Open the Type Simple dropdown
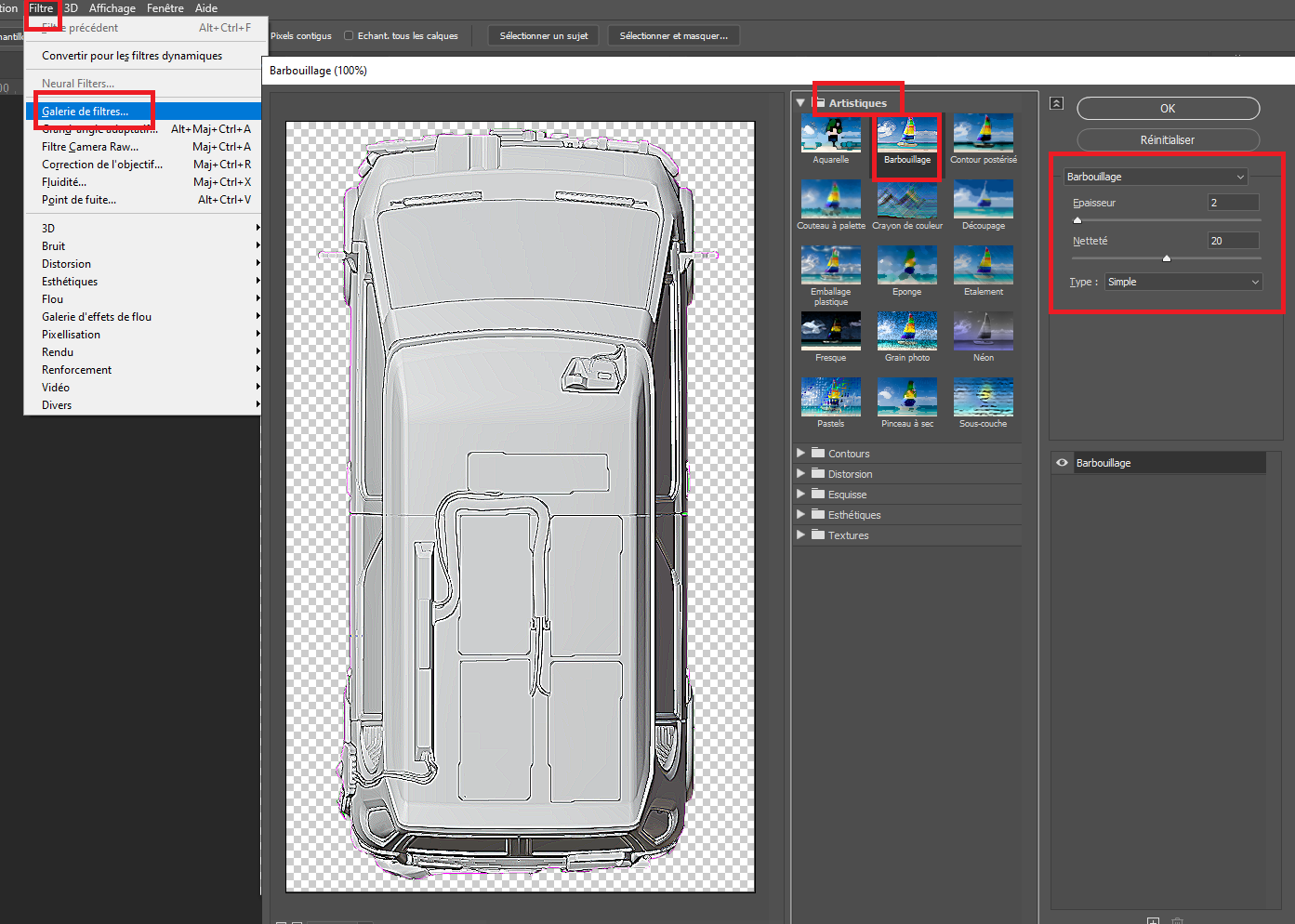The width and height of the screenshot is (1295, 924). click(x=1183, y=282)
